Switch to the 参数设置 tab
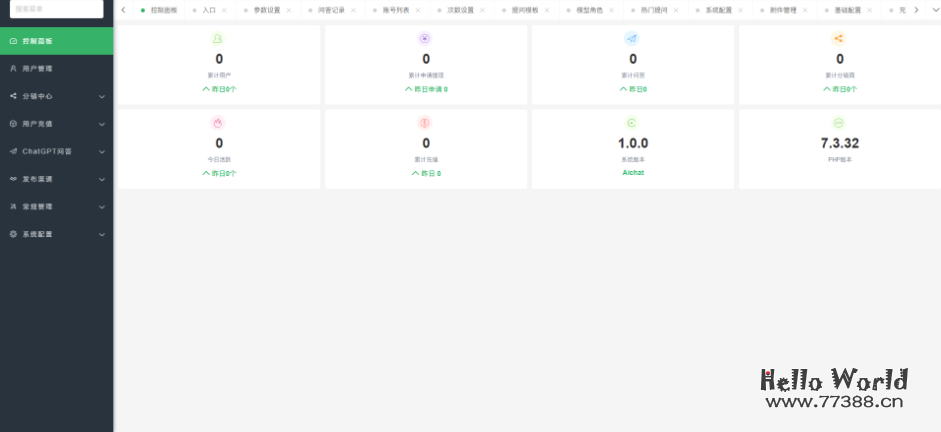 266,10
